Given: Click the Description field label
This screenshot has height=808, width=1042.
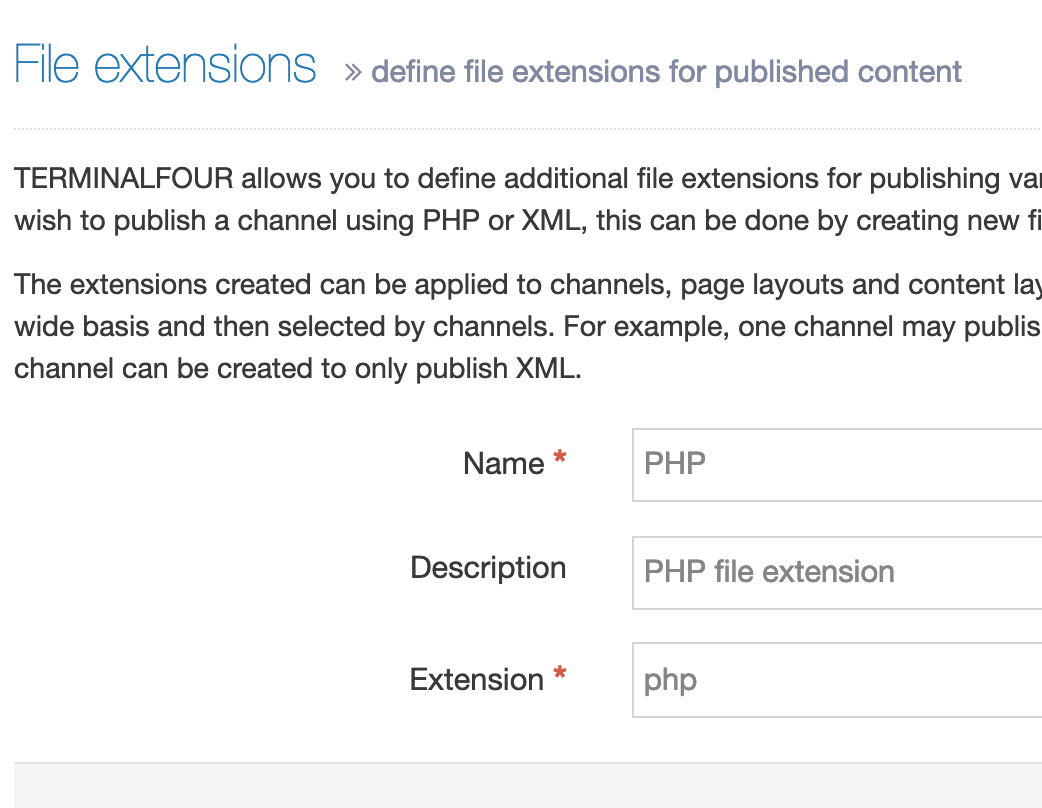Looking at the screenshot, I should (488, 568).
